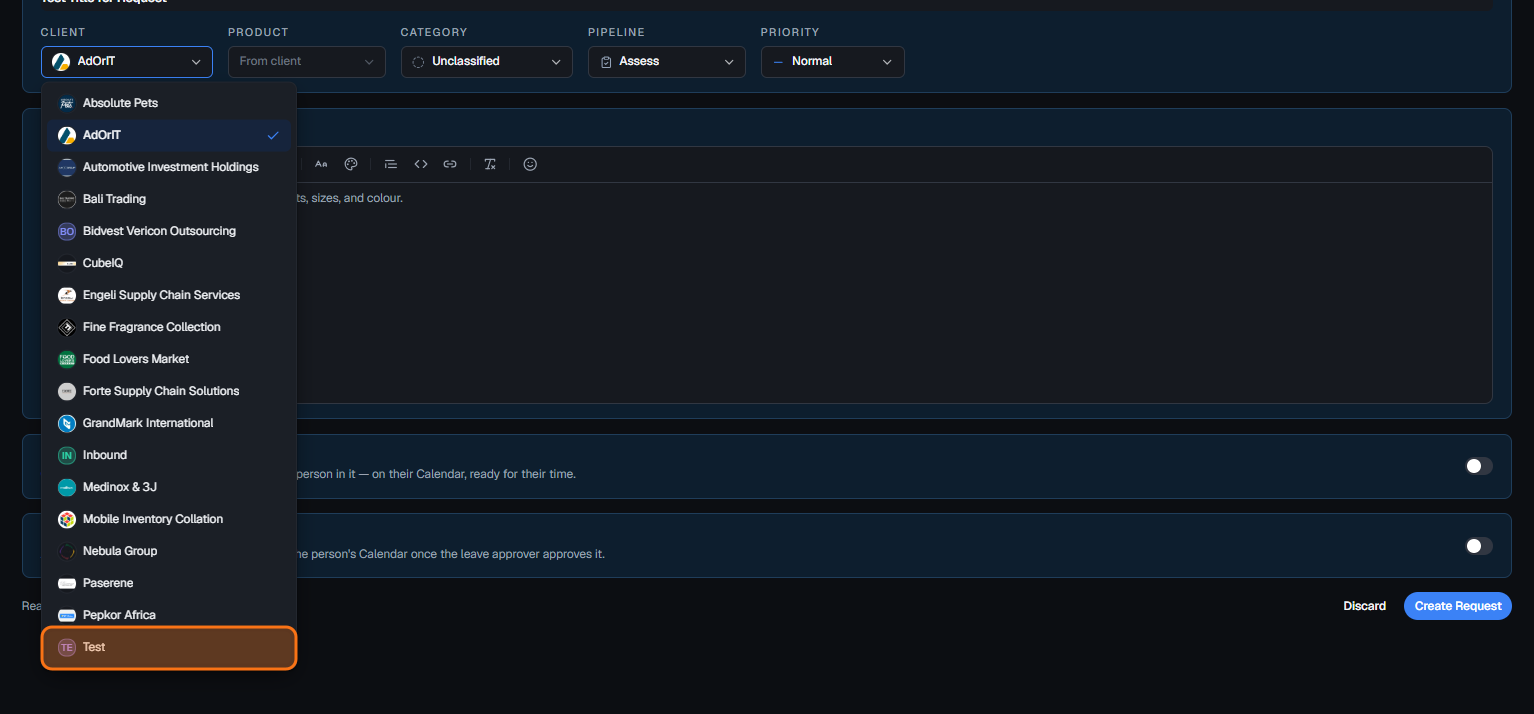Choose Forte Supply Chain Solutions
The width and height of the screenshot is (1534, 714).
pyautogui.click(x=169, y=391)
